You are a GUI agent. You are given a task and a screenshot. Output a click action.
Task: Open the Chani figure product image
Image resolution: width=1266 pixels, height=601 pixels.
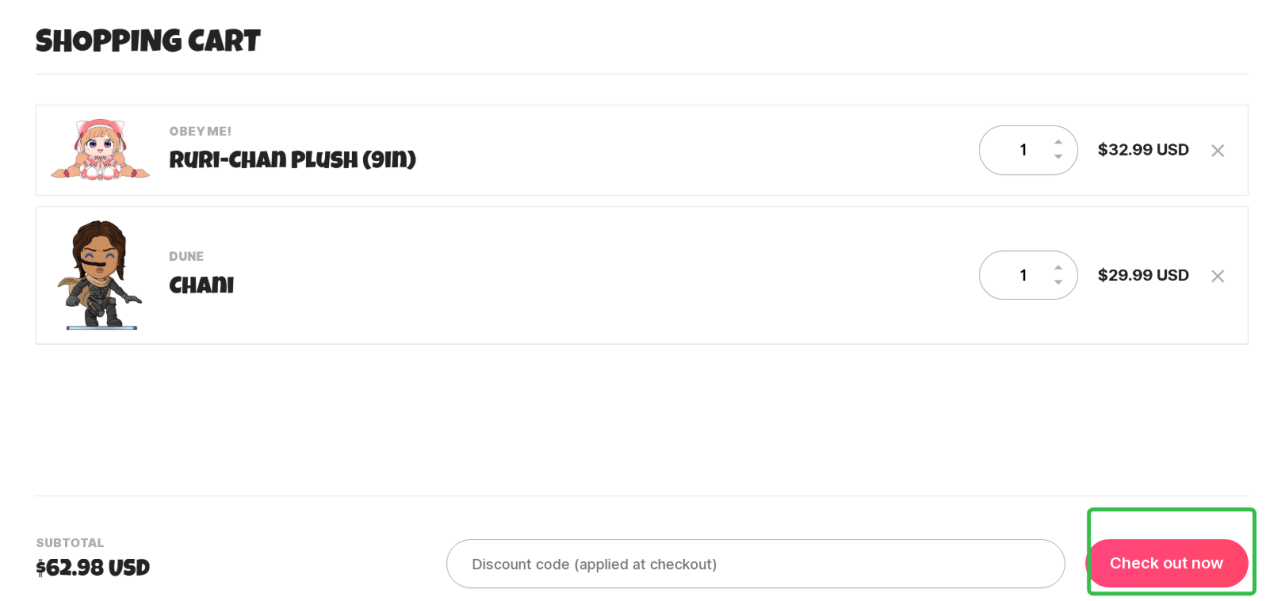100,275
